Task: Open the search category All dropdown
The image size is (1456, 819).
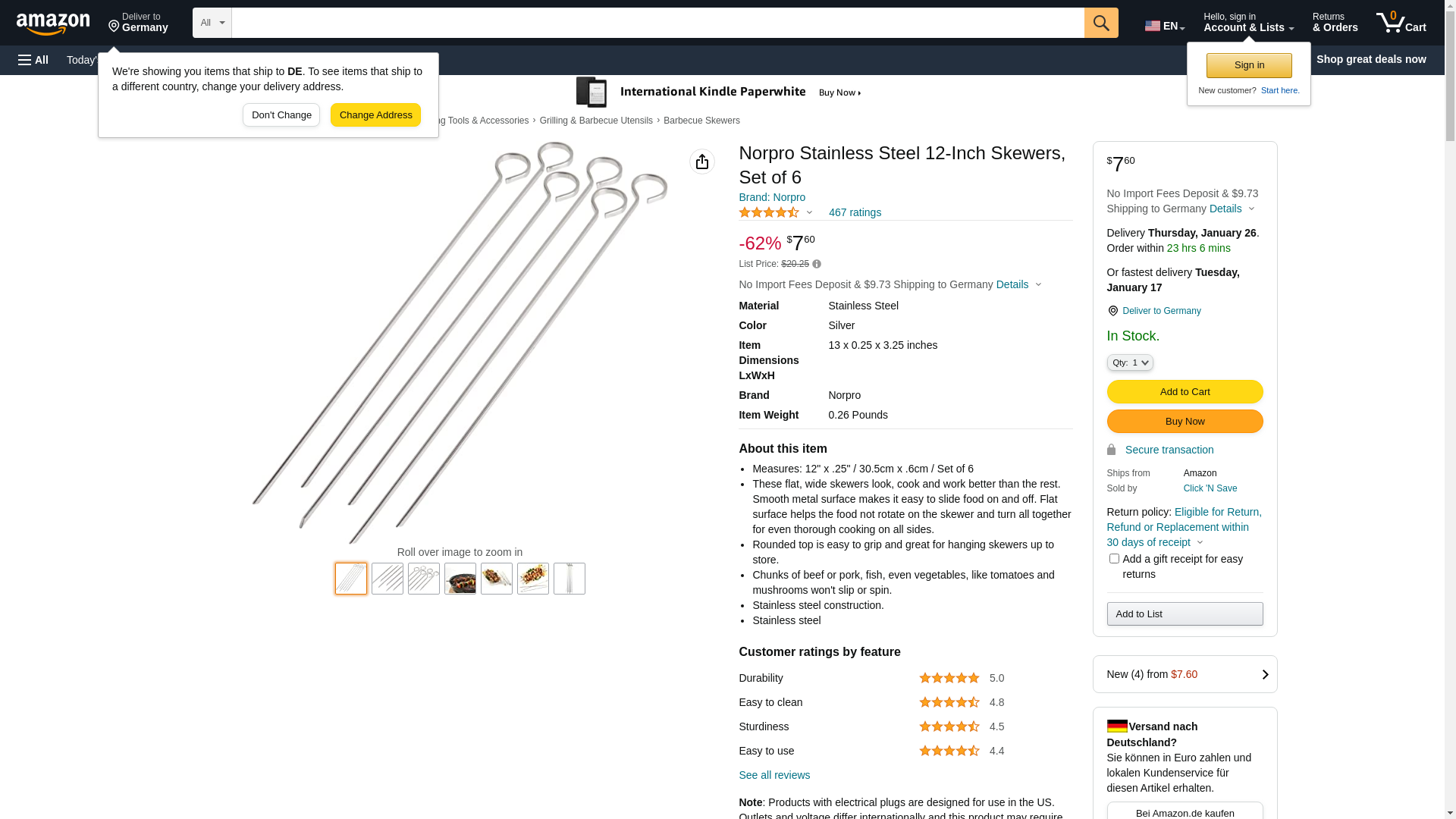Action: pyautogui.click(x=212, y=23)
